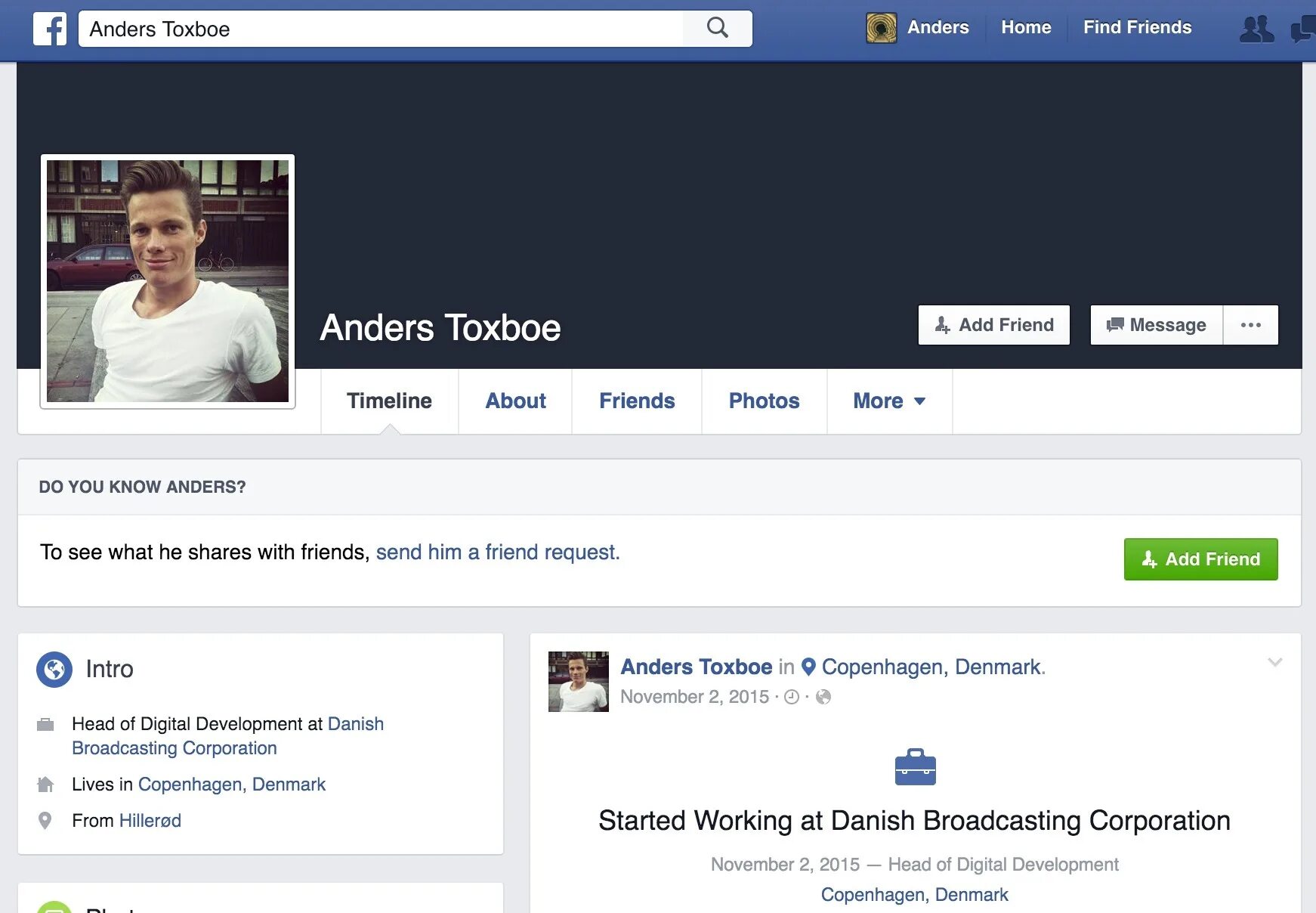Image resolution: width=1316 pixels, height=913 pixels.
Task: Expand the More dropdown tab
Action: pyautogui.click(x=889, y=401)
